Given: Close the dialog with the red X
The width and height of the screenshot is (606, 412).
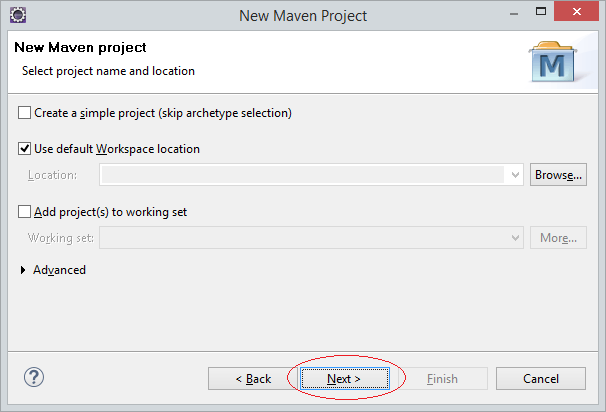Looking at the screenshot, I should click(x=576, y=12).
